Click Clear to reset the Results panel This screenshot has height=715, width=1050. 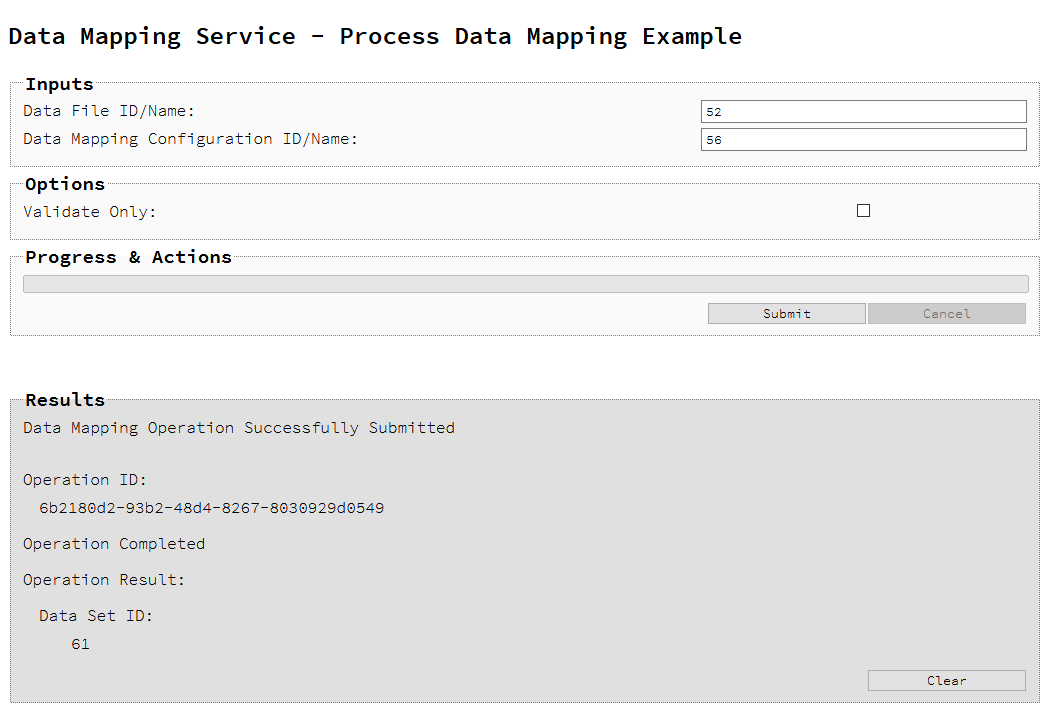(x=946, y=680)
